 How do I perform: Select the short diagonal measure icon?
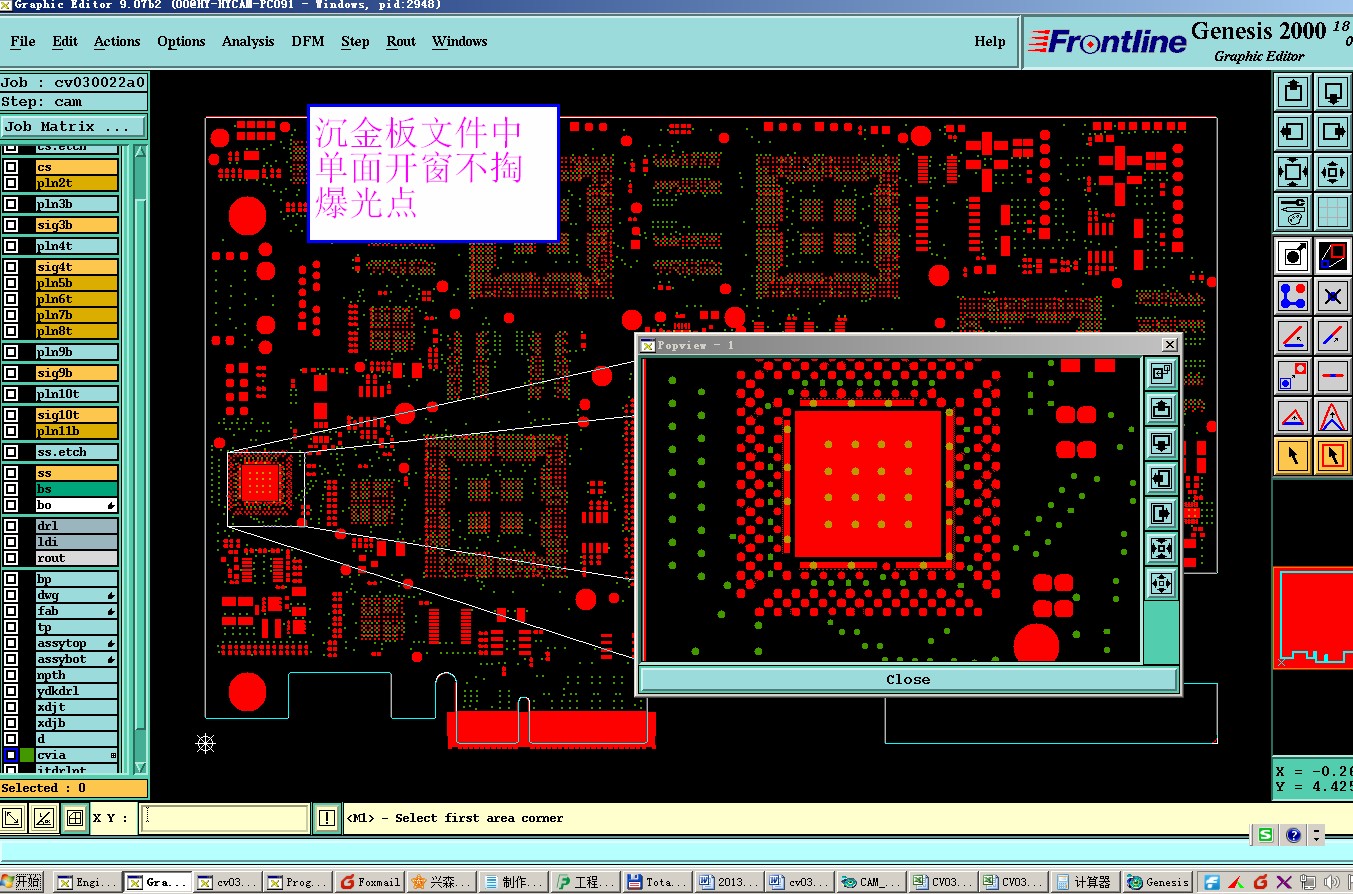pyautogui.click(x=1332, y=335)
